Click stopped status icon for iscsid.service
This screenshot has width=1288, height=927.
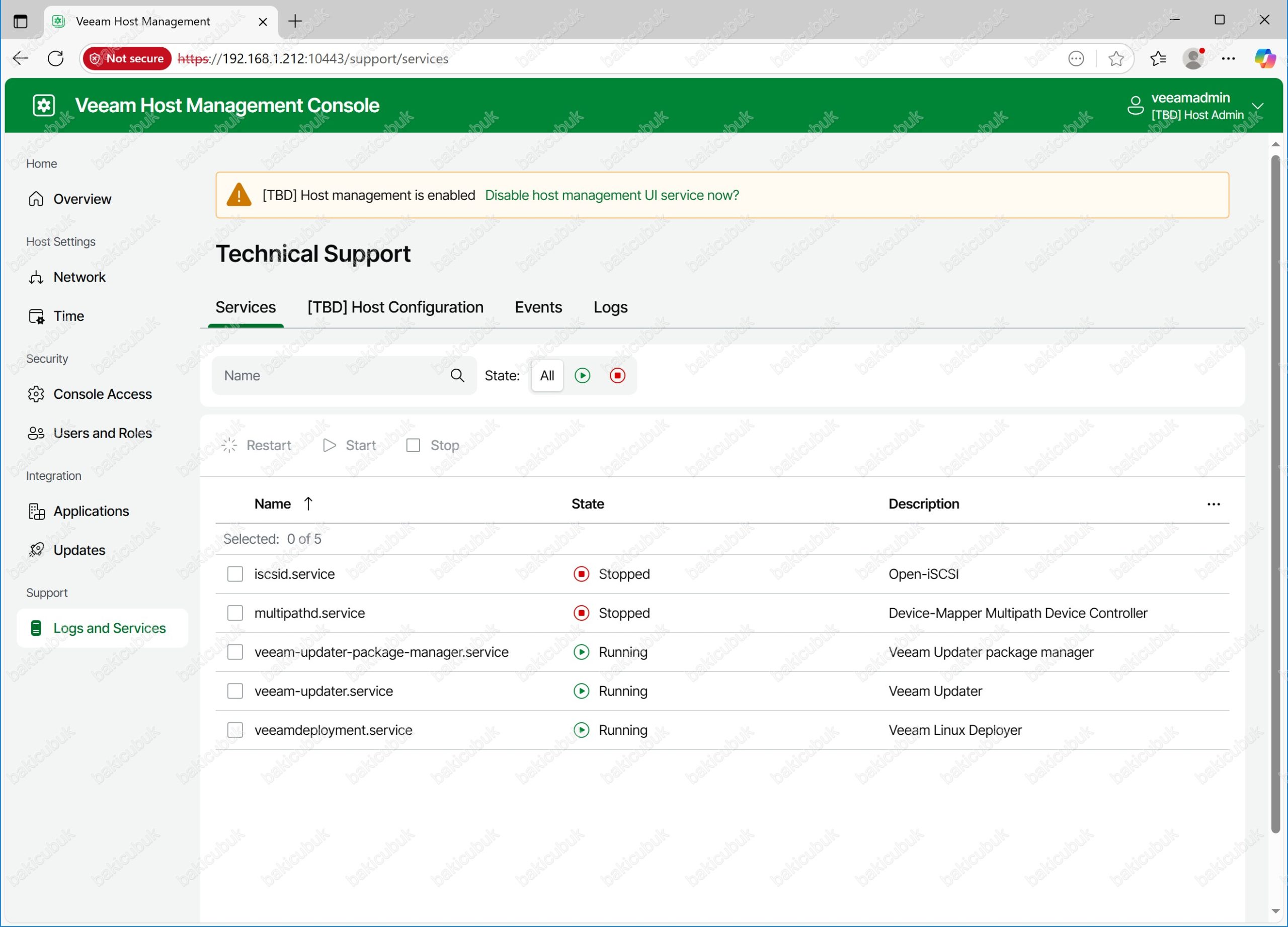tap(581, 574)
